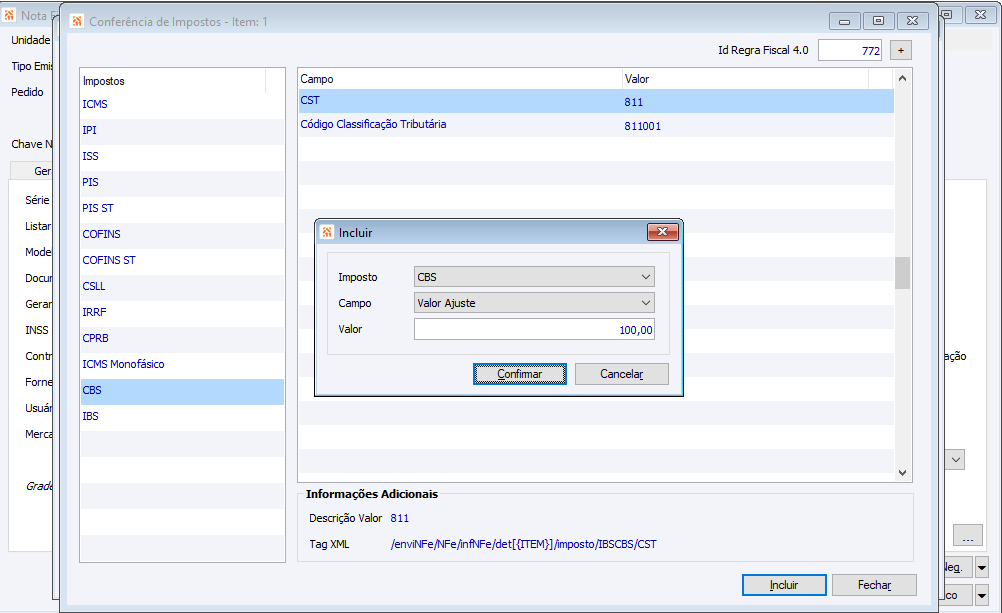Screen dimensions: 1002x613
Task: Click the Incluir button at bottom
Action: [784, 585]
